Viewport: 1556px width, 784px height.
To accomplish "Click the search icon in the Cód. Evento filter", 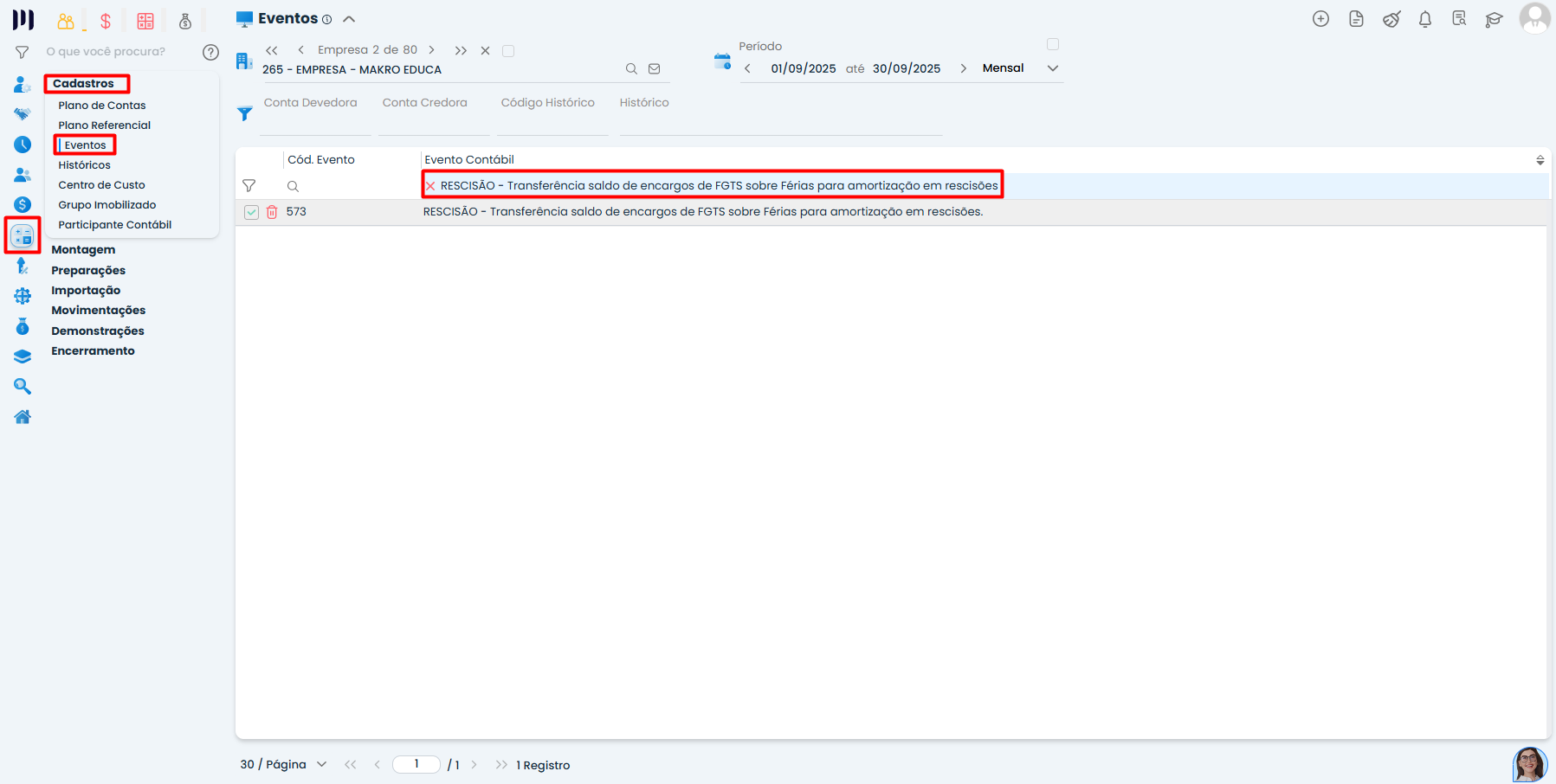I will tap(294, 186).
